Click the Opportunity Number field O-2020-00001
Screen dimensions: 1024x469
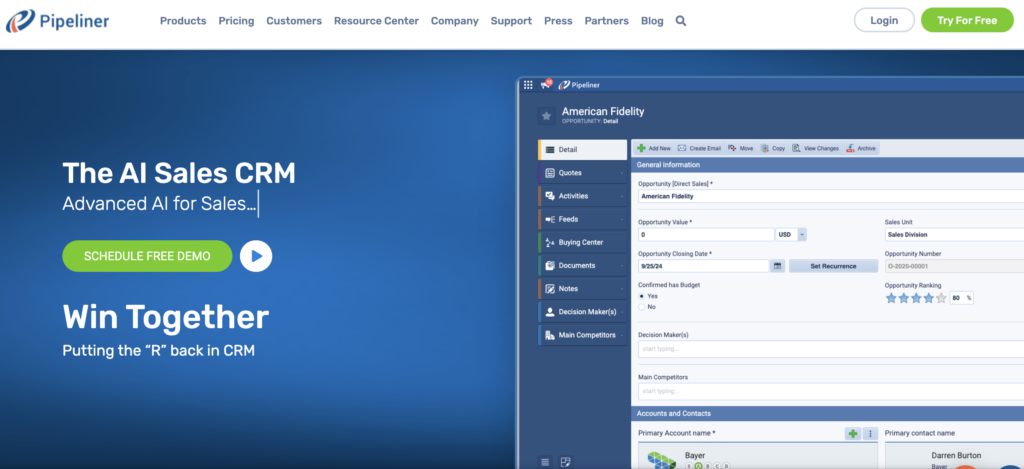tap(953, 266)
